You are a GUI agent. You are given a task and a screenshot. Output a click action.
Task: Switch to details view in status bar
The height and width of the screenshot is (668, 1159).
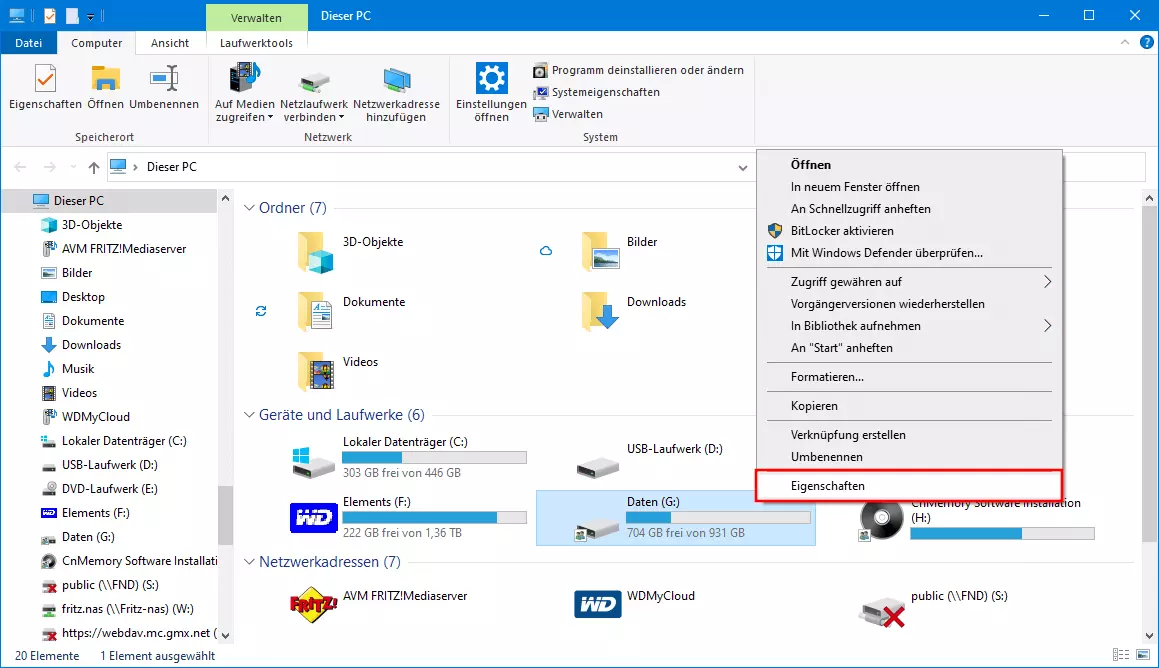(1121, 655)
